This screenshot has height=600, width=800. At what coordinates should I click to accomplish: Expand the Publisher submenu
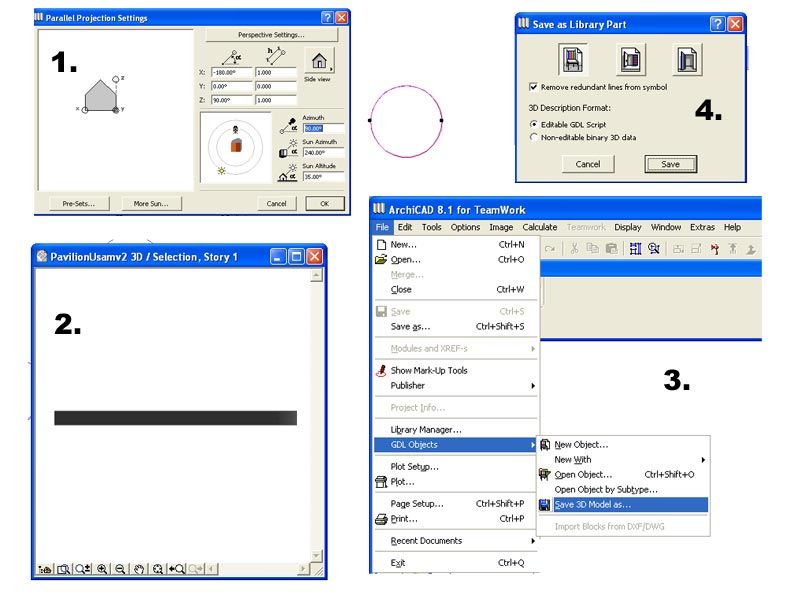coord(533,386)
